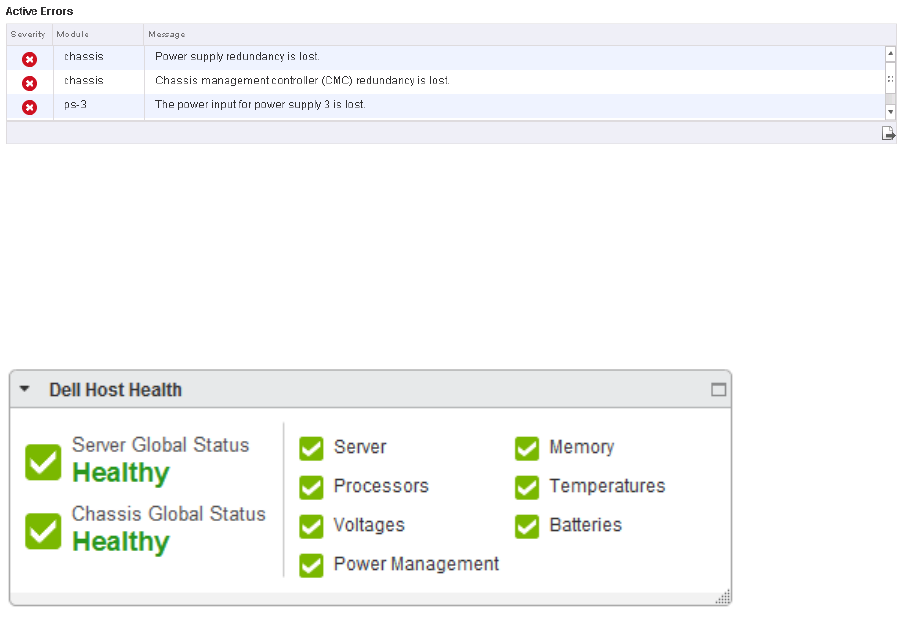Collapse the Dell Host Health panel
This screenshot has width=903, height=629.
(24, 389)
